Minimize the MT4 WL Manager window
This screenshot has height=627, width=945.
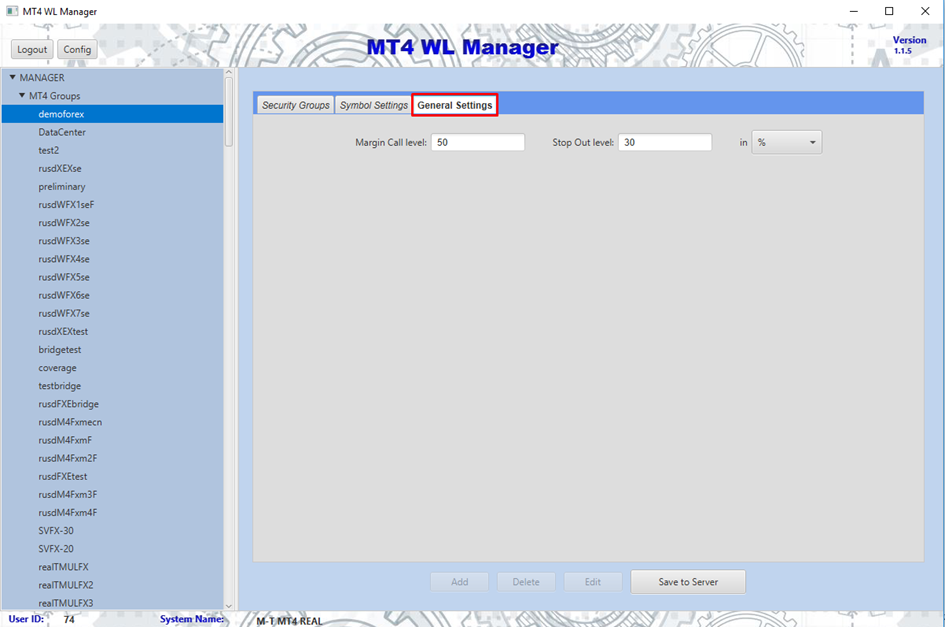(x=853, y=11)
